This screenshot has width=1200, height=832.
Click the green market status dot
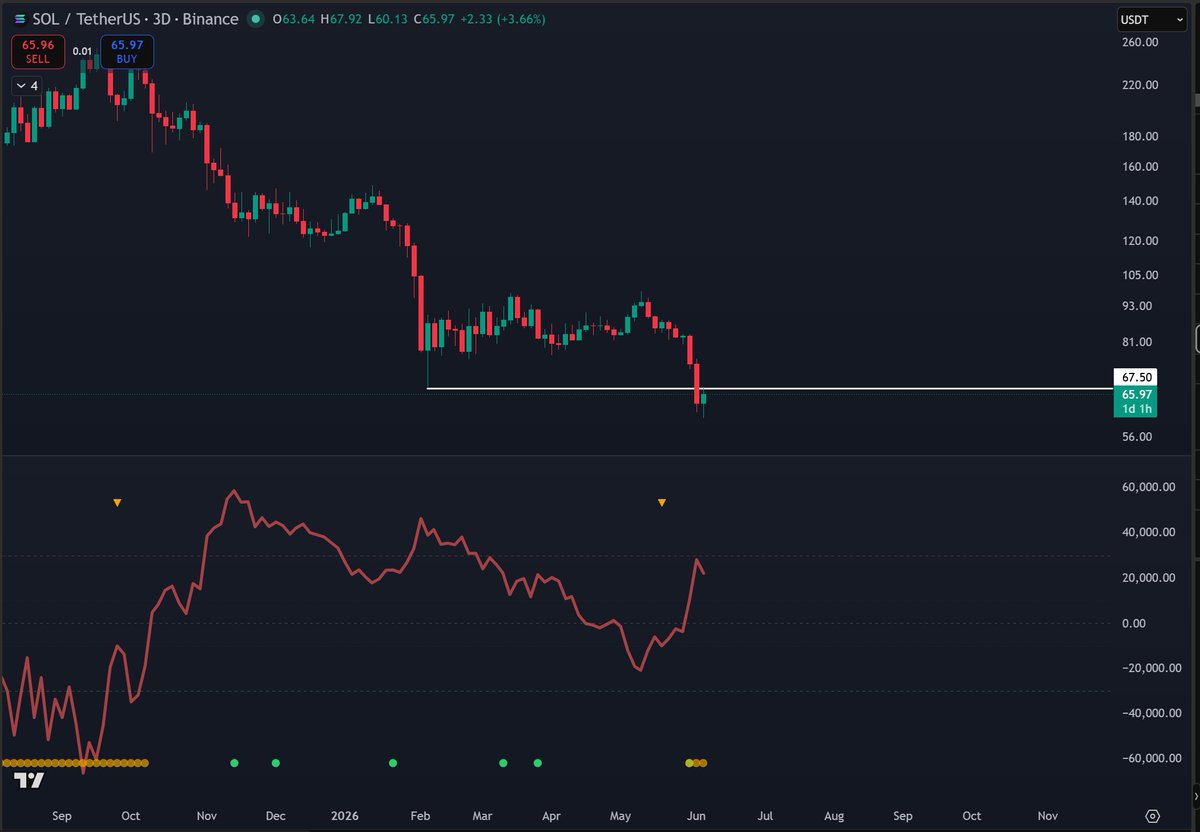[256, 19]
